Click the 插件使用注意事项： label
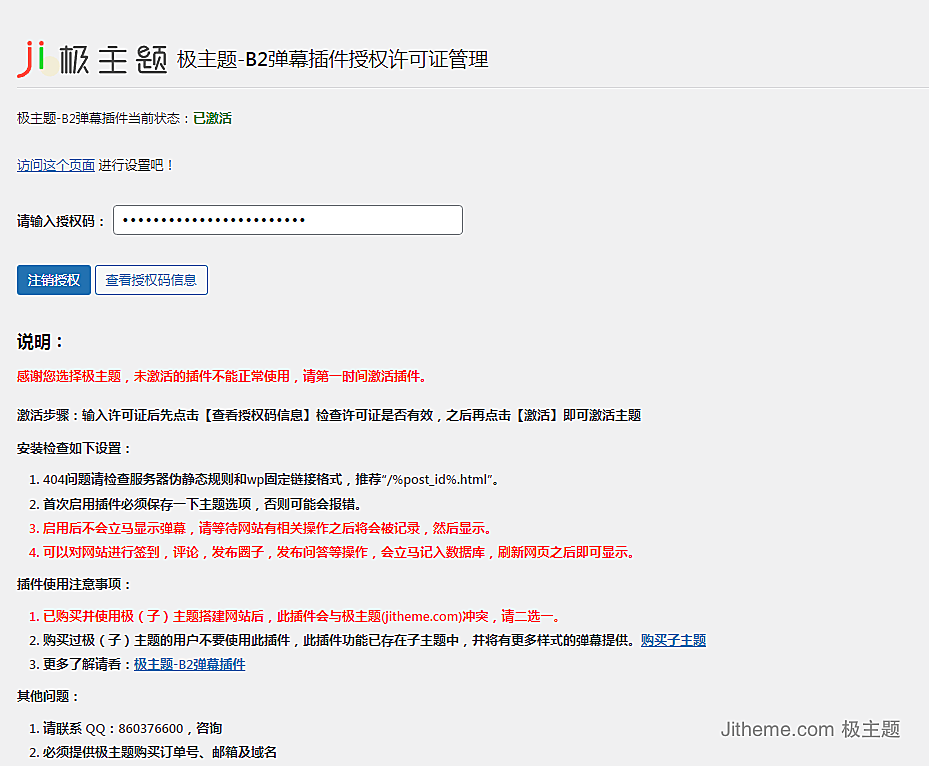The image size is (929, 766). pos(73,584)
